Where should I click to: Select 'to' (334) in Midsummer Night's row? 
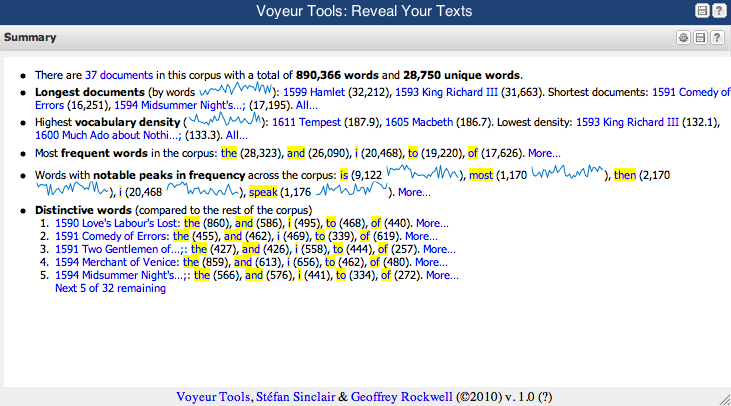[341, 275]
